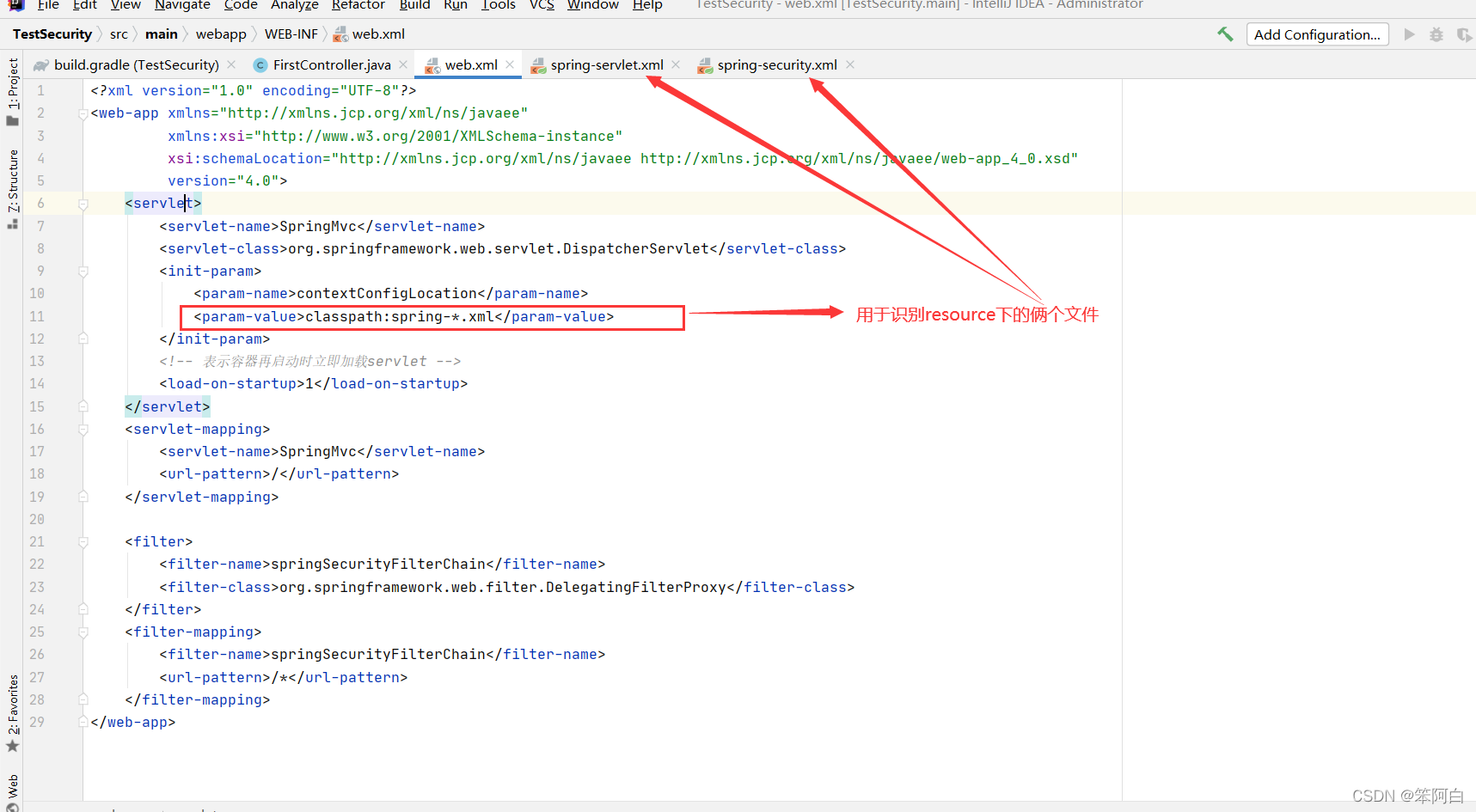
Task: Close the spring-security.xml tab
Action: pos(850,64)
